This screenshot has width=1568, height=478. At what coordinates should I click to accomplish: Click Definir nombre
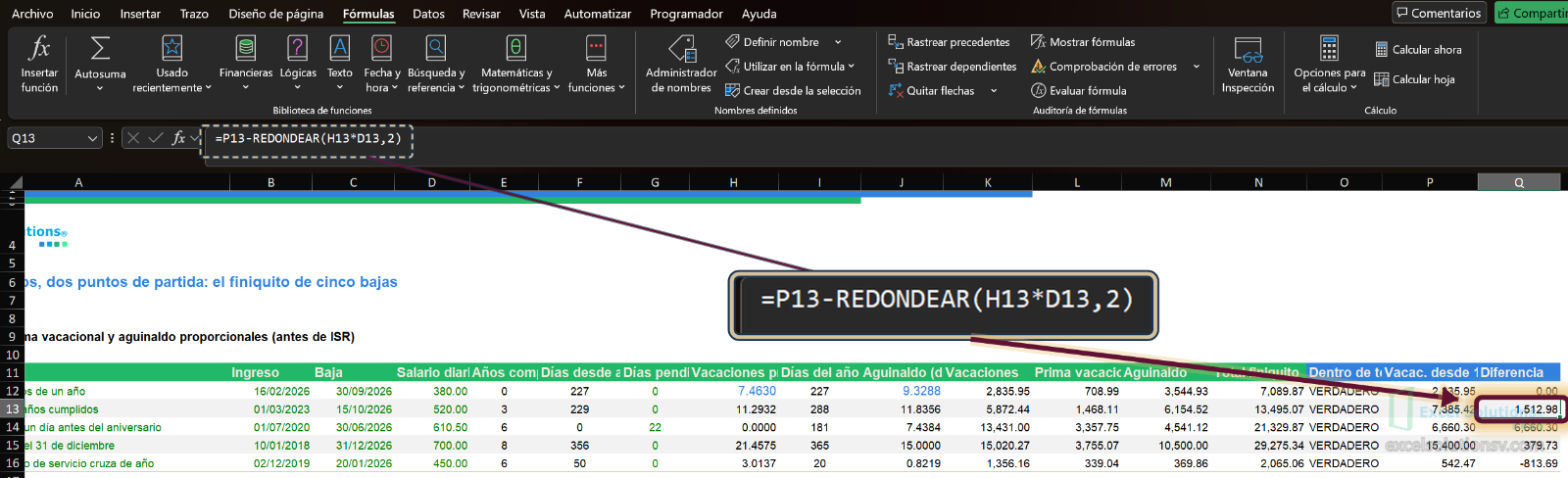[x=772, y=42]
